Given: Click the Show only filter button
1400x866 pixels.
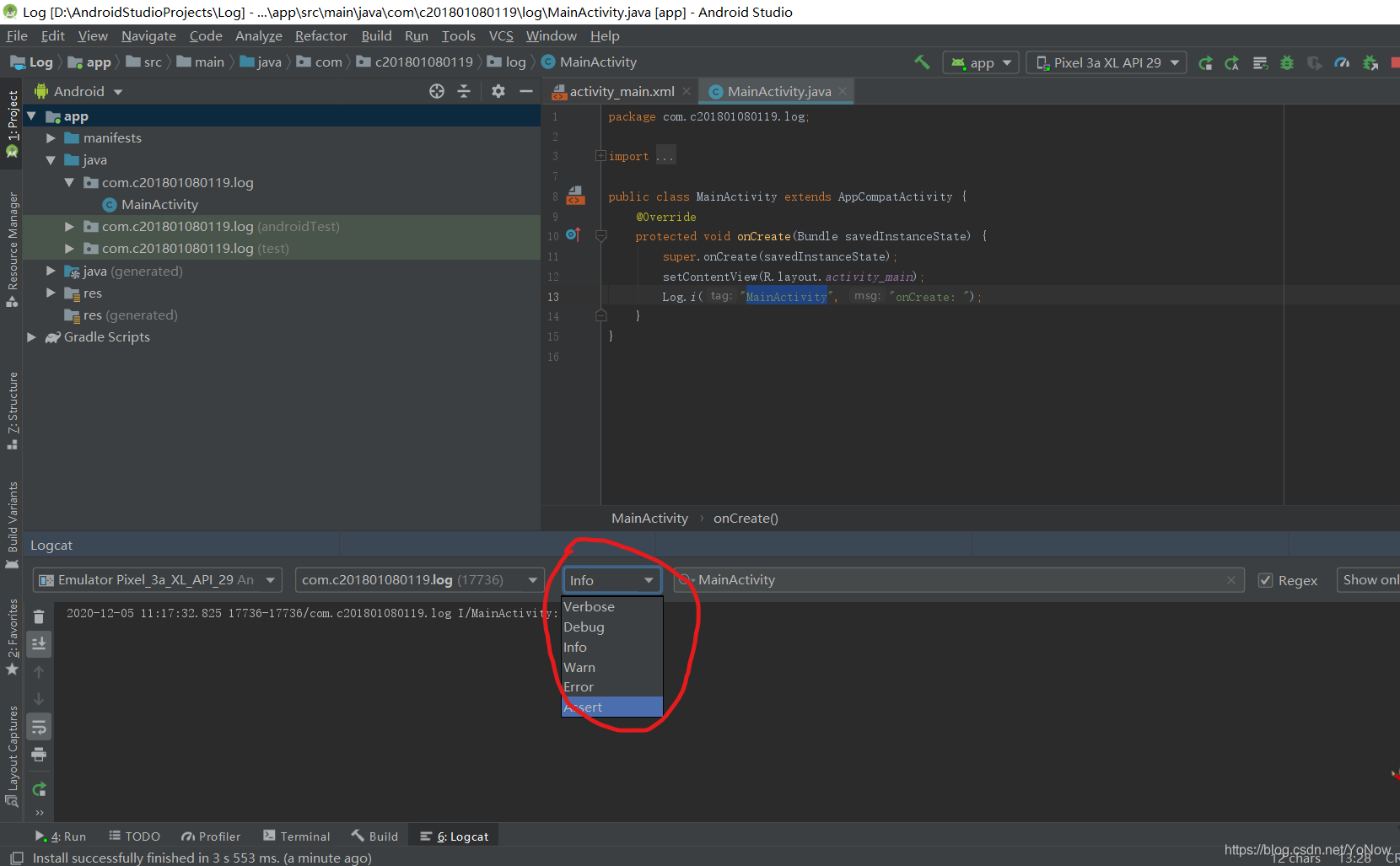Looking at the screenshot, I should (1369, 580).
